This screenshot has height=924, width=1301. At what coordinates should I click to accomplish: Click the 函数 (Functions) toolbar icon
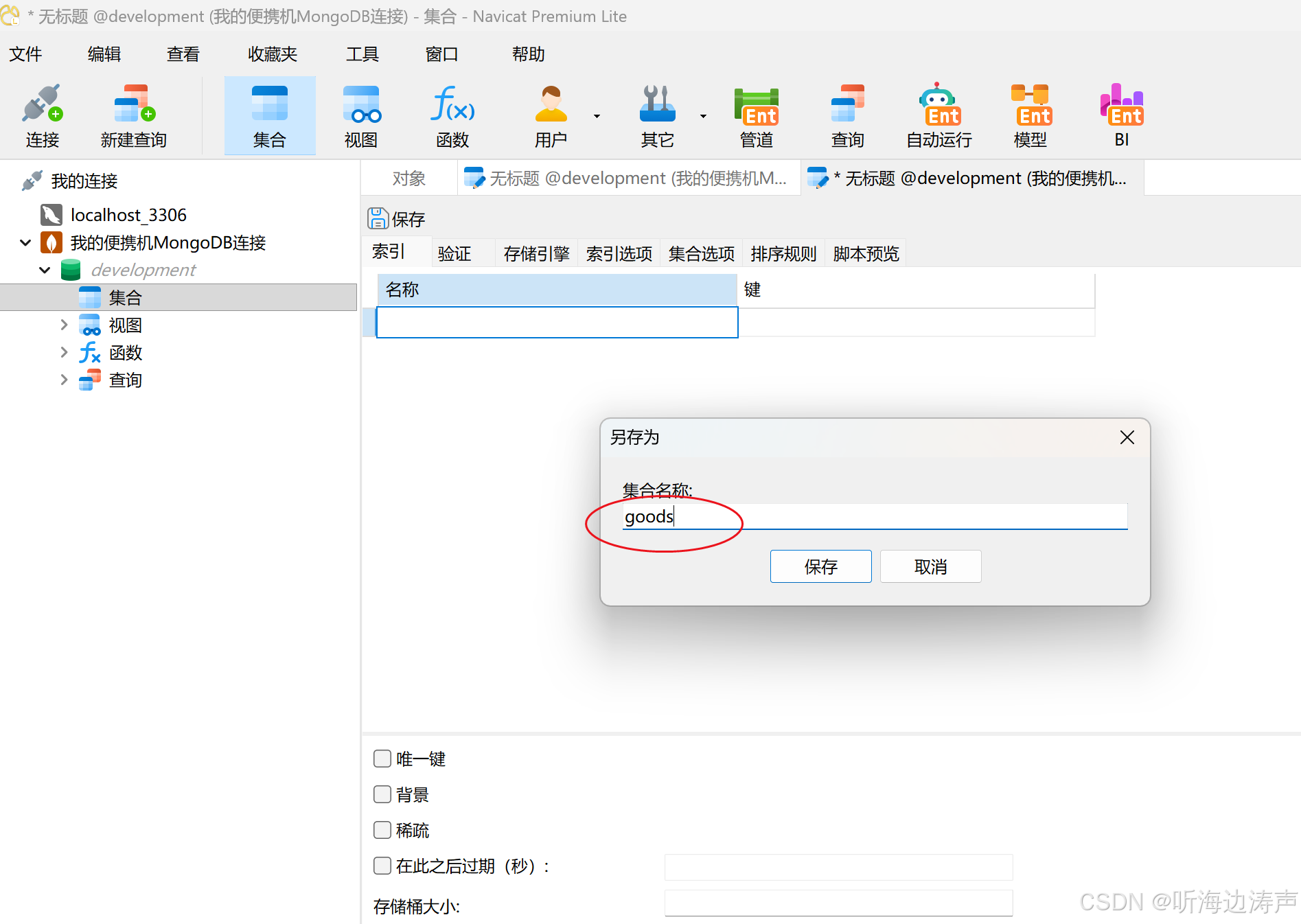[x=452, y=115]
